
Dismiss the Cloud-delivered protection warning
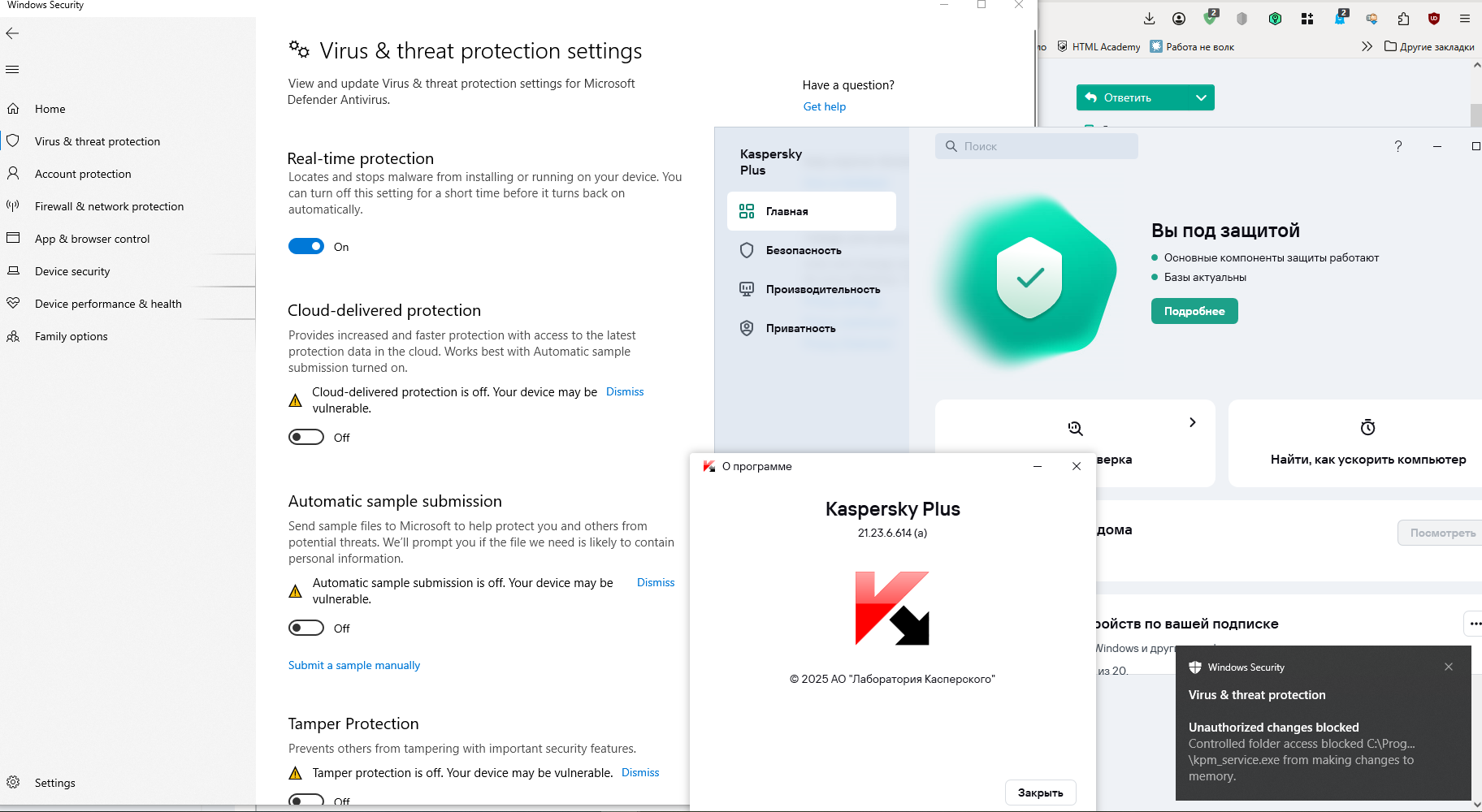pos(625,391)
